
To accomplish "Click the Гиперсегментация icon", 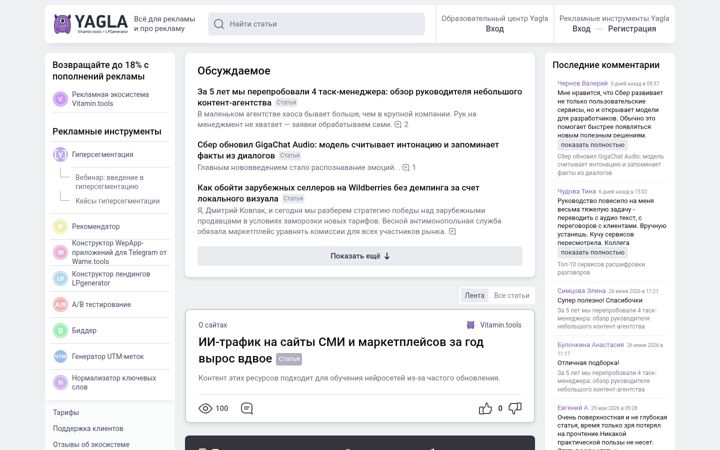I will point(60,154).
